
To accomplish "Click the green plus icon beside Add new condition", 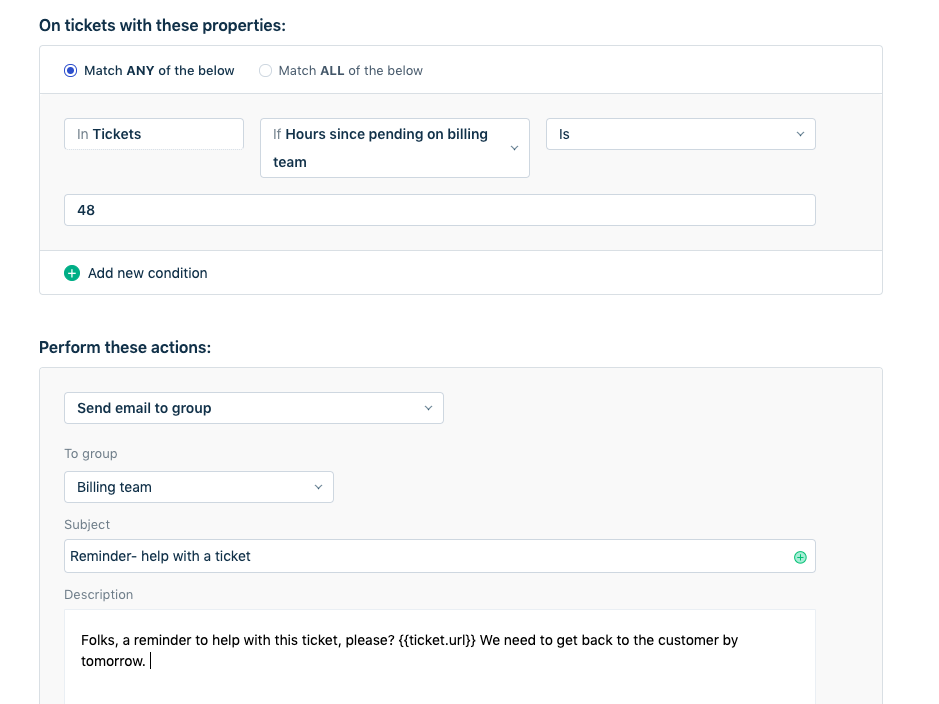I will pos(72,273).
